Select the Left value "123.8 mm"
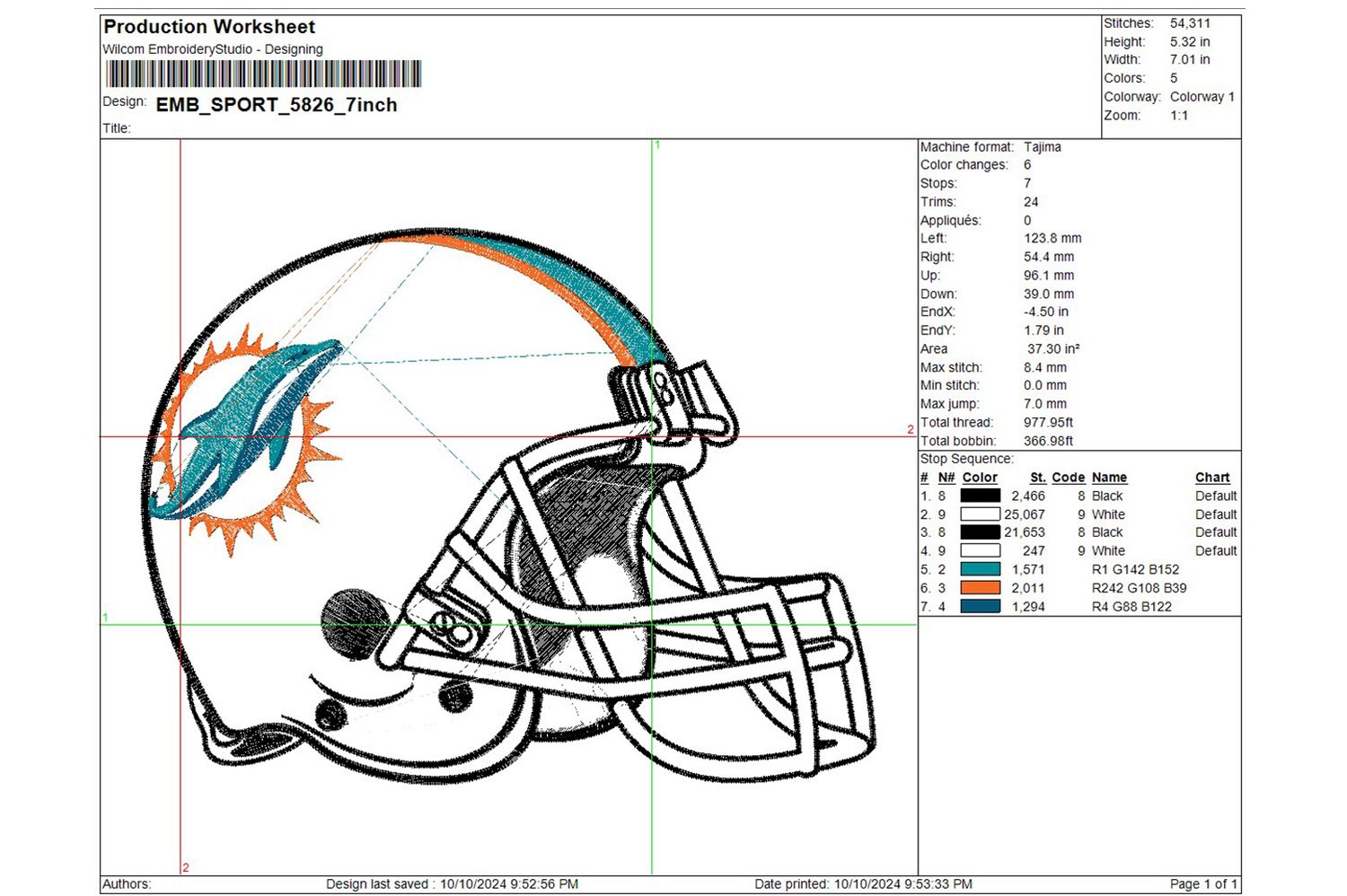Screen dimensions: 1347x896 click(1052, 239)
